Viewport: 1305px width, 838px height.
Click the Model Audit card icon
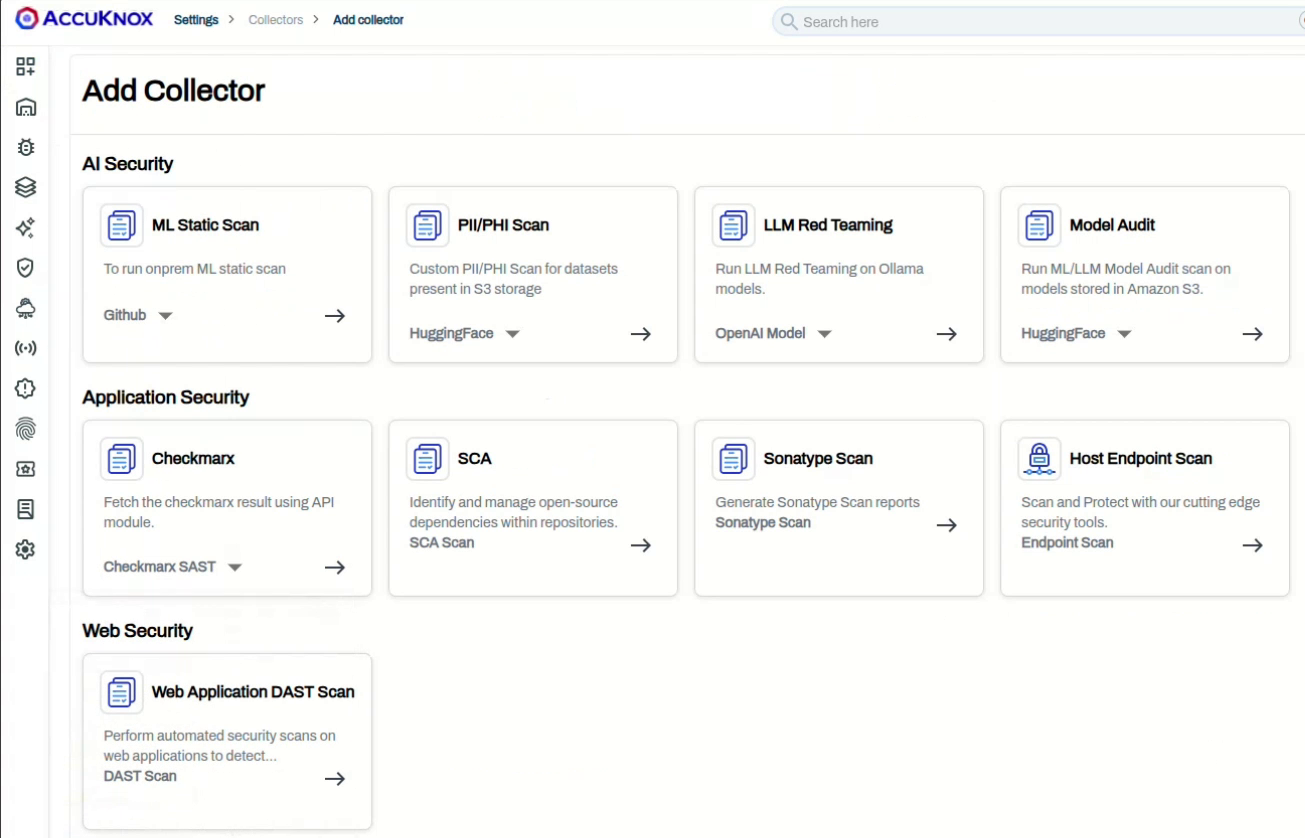(x=1040, y=225)
